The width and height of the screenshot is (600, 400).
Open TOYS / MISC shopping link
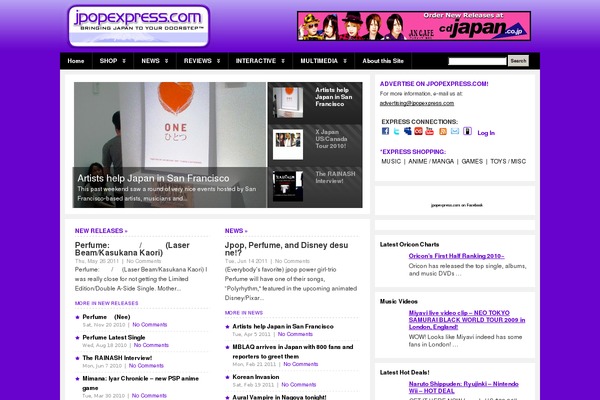(x=508, y=162)
